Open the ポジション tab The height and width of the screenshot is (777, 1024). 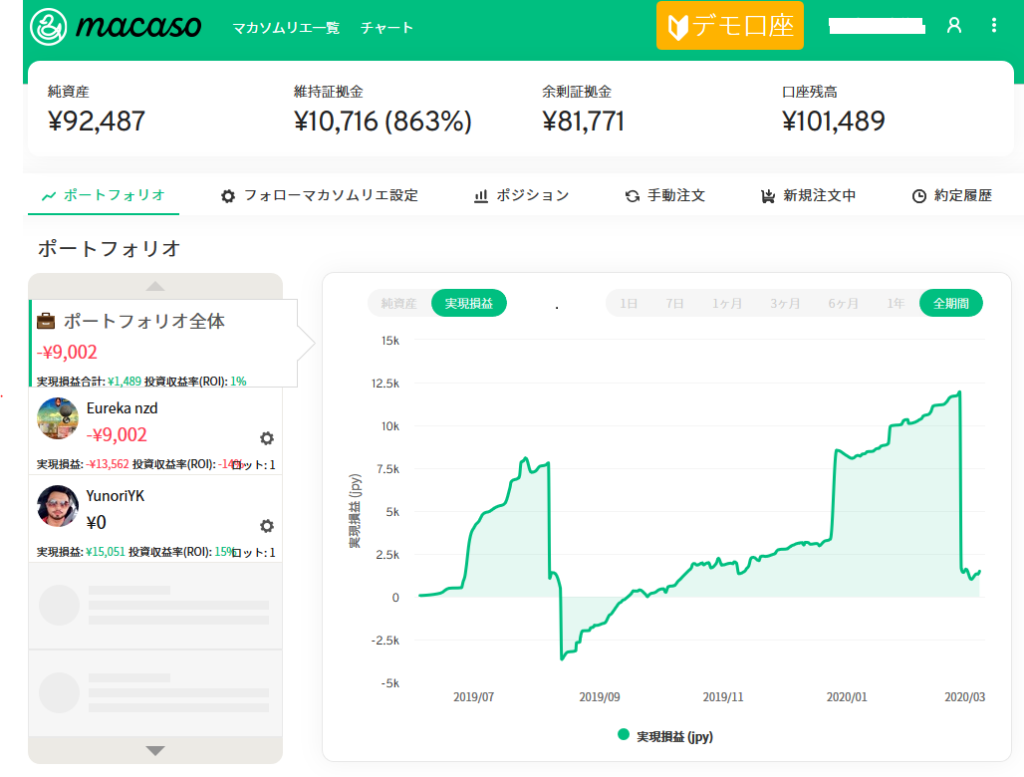pos(521,196)
